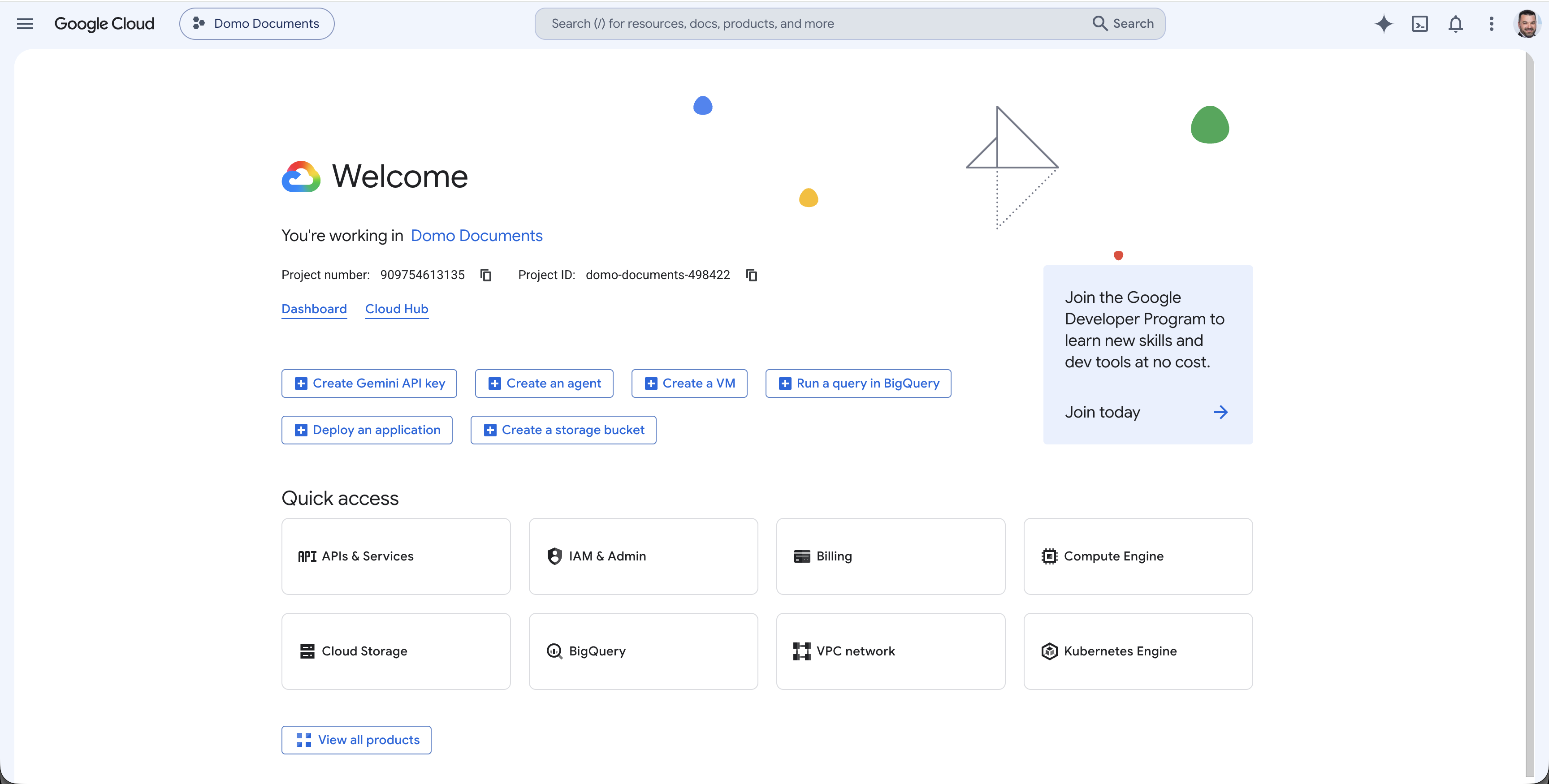Open the account profile avatar
The height and width of the screenshot is (784, 1549).
coord(1527,23)
